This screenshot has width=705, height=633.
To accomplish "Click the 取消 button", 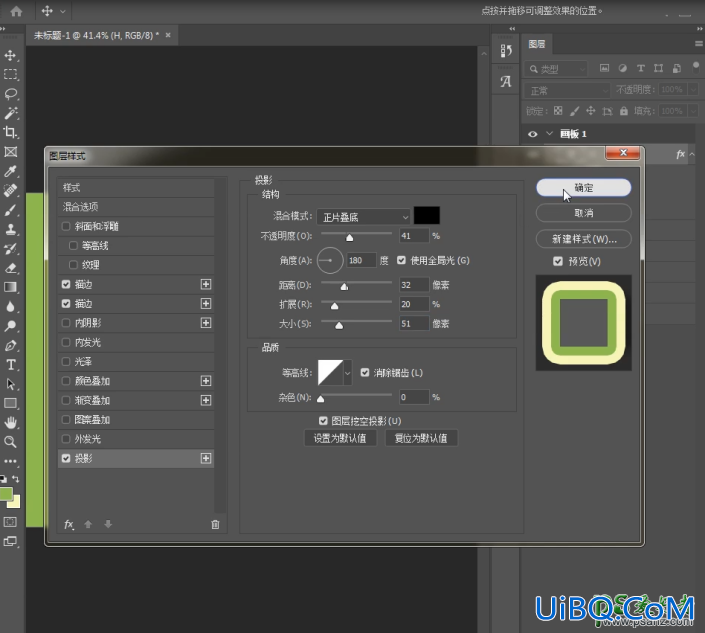I will point(584,213).
